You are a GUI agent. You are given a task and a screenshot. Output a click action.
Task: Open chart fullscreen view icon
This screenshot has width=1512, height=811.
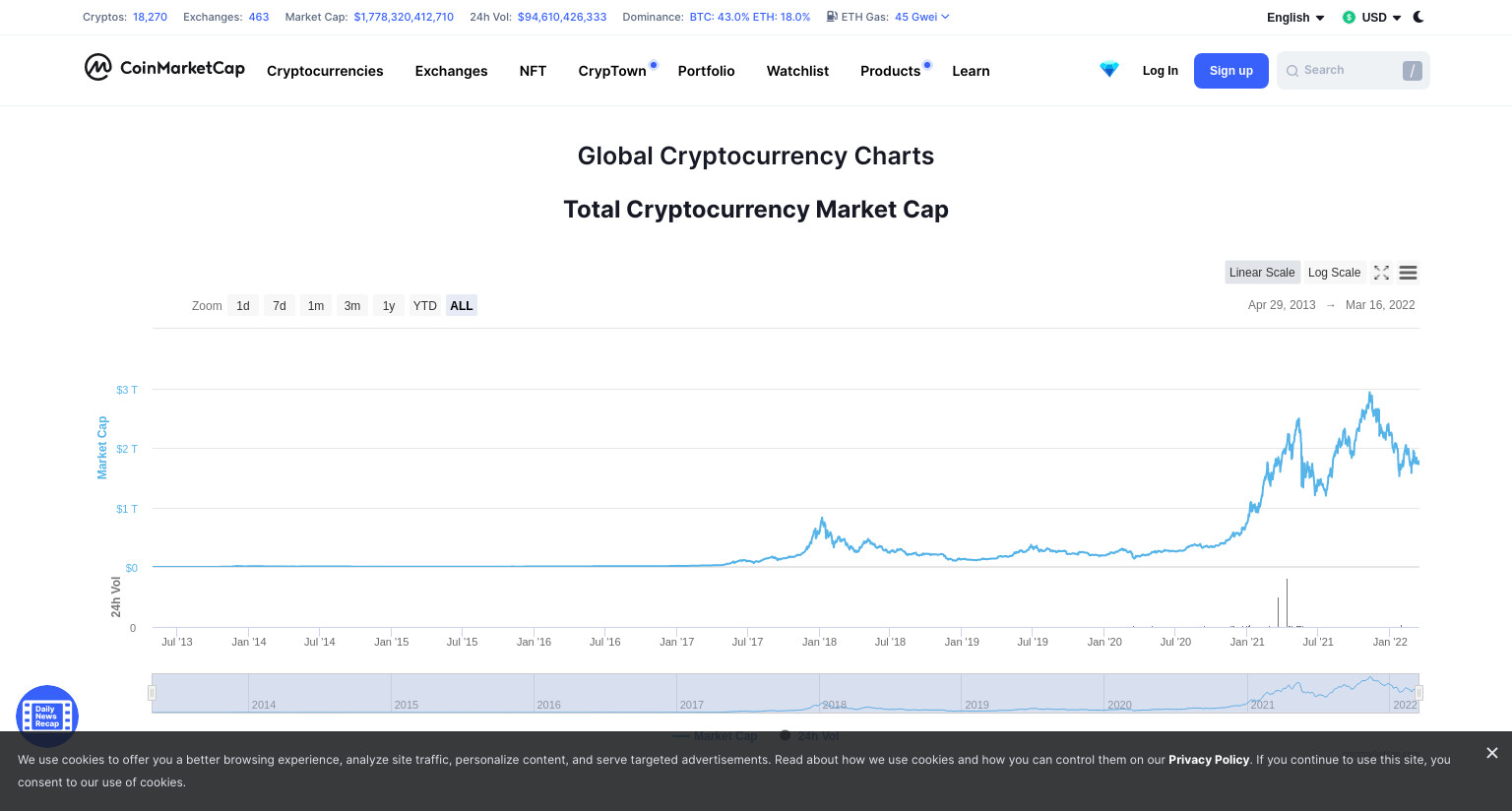(x=1382, y=273)
